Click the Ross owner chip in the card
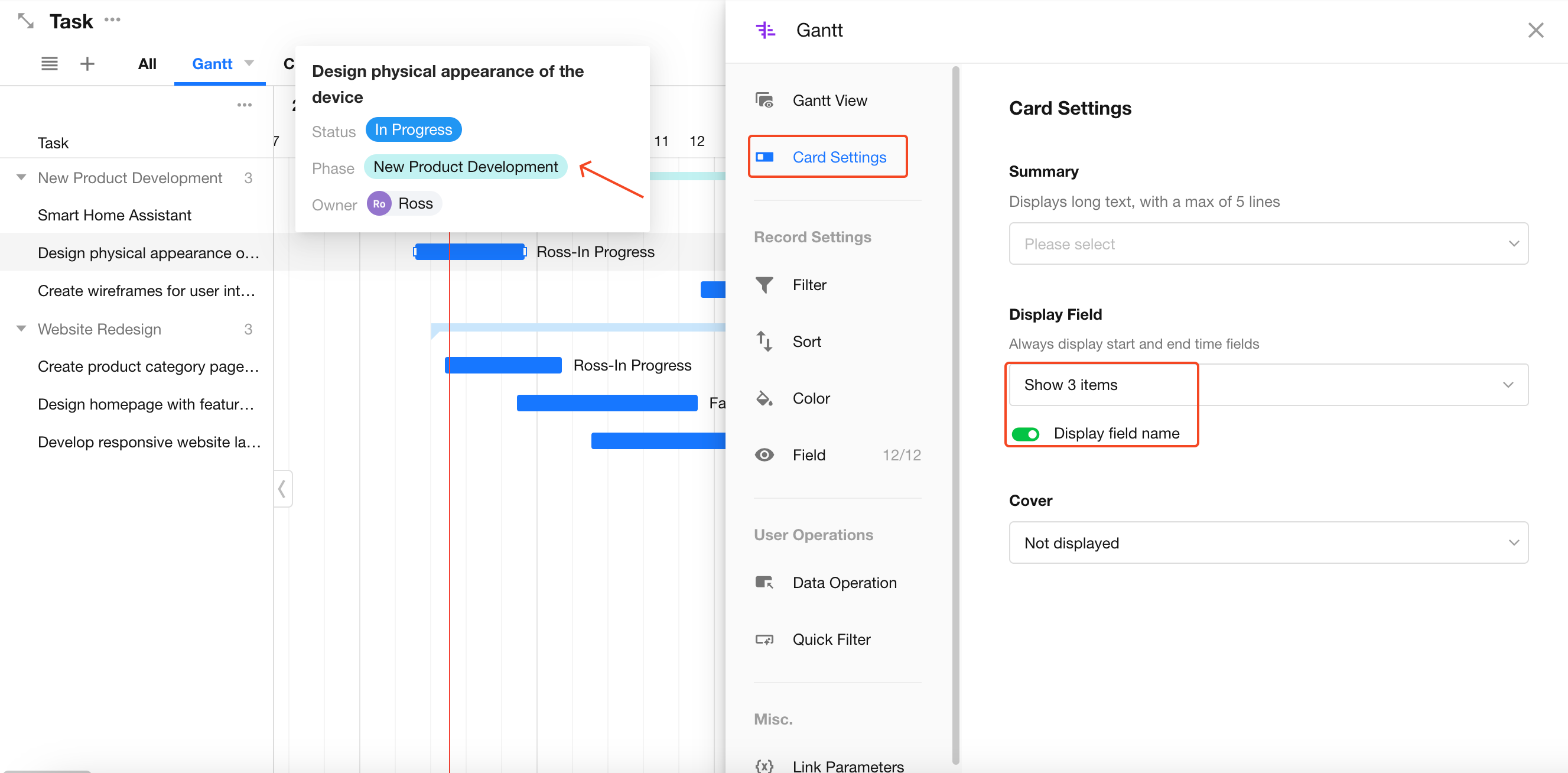 point(404,204)
